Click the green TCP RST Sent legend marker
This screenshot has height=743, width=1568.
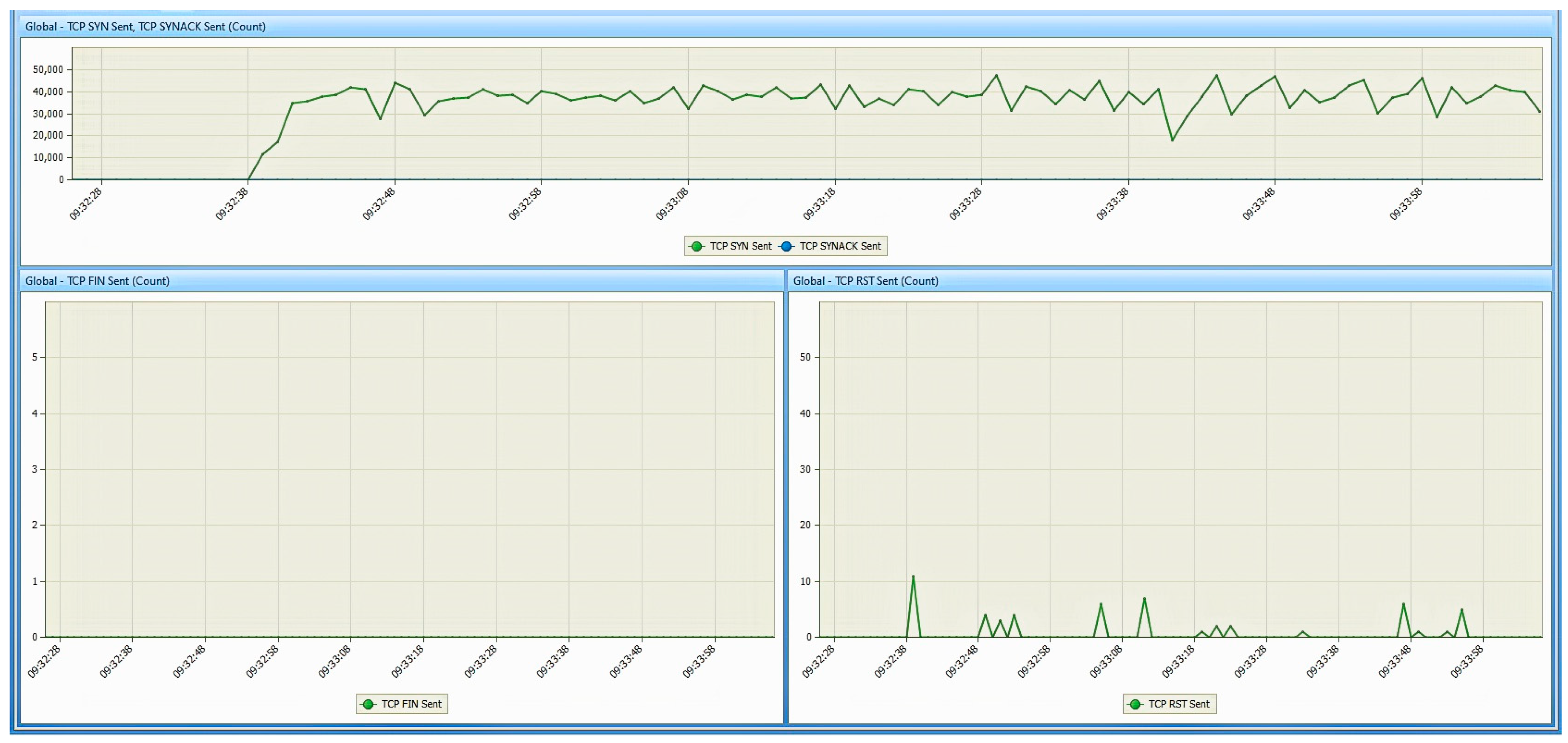click(1135, 704)
